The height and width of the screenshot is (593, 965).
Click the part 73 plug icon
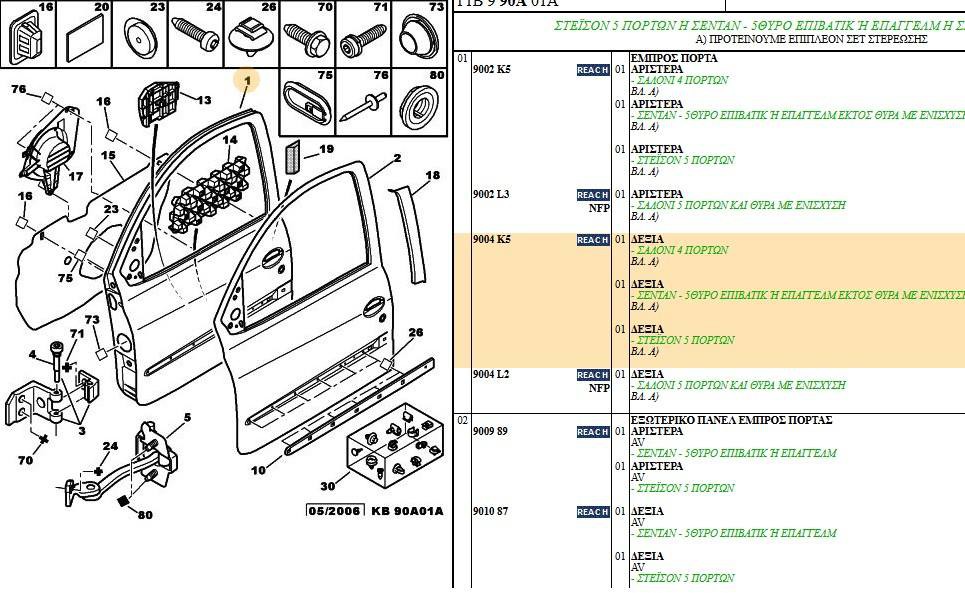(x=419, y=34)
